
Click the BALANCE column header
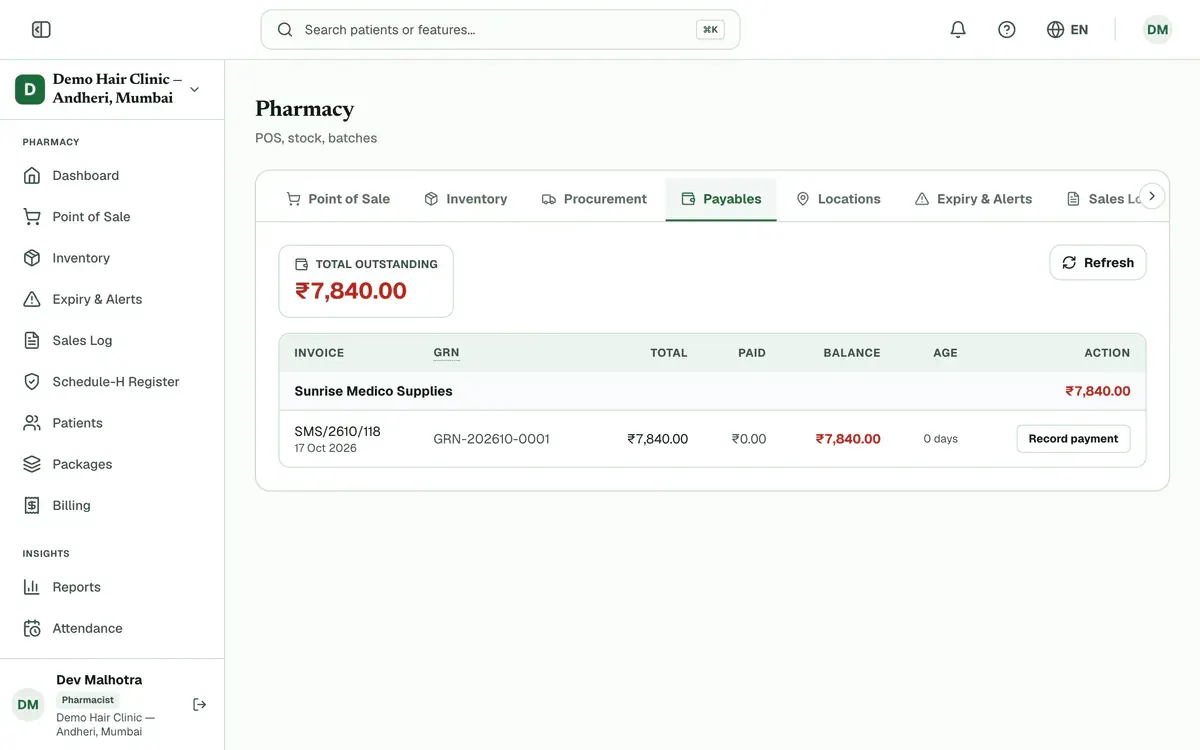[x=852, y=353]
